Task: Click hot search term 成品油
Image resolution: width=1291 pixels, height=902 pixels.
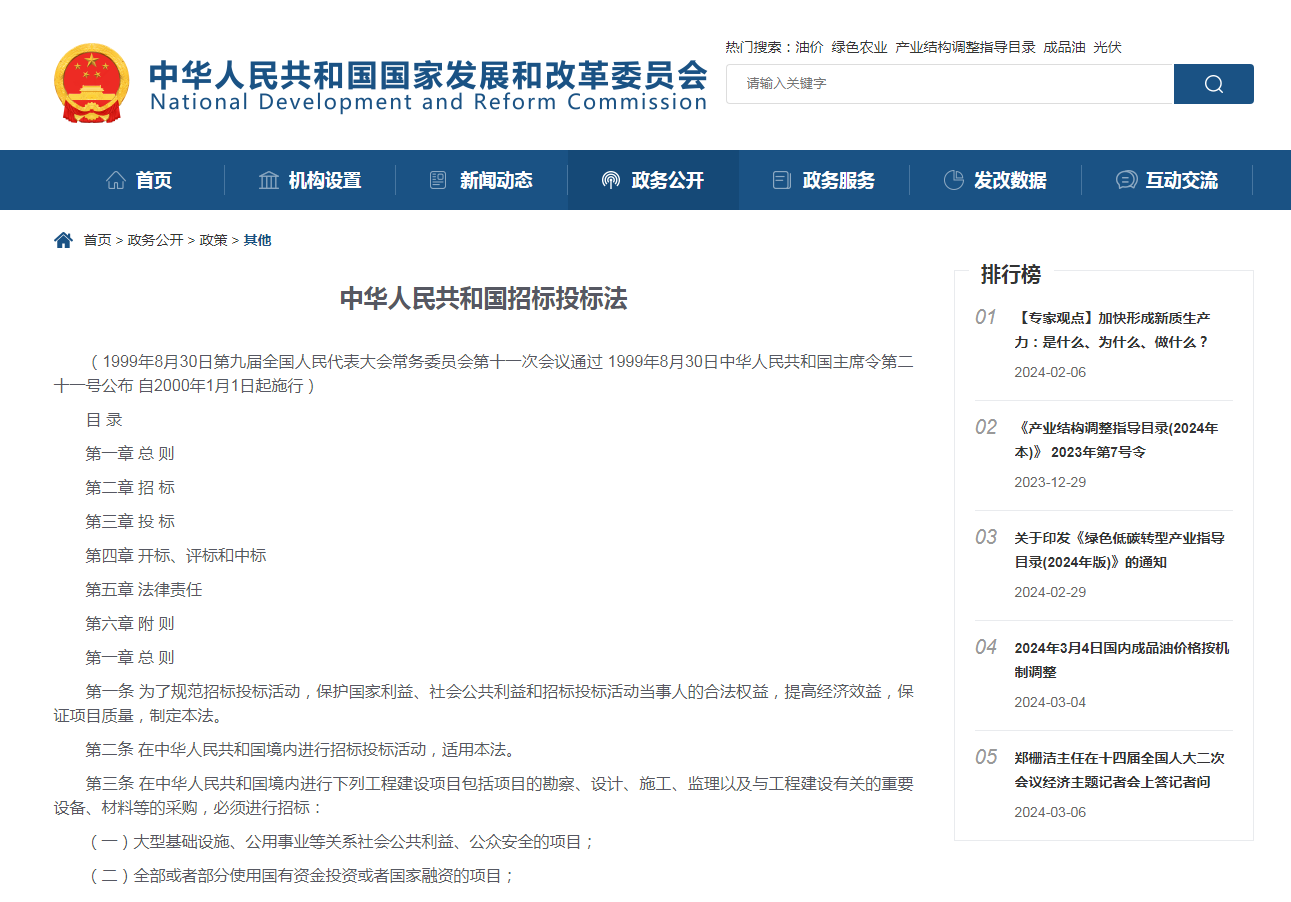Action: point(1064,47)
